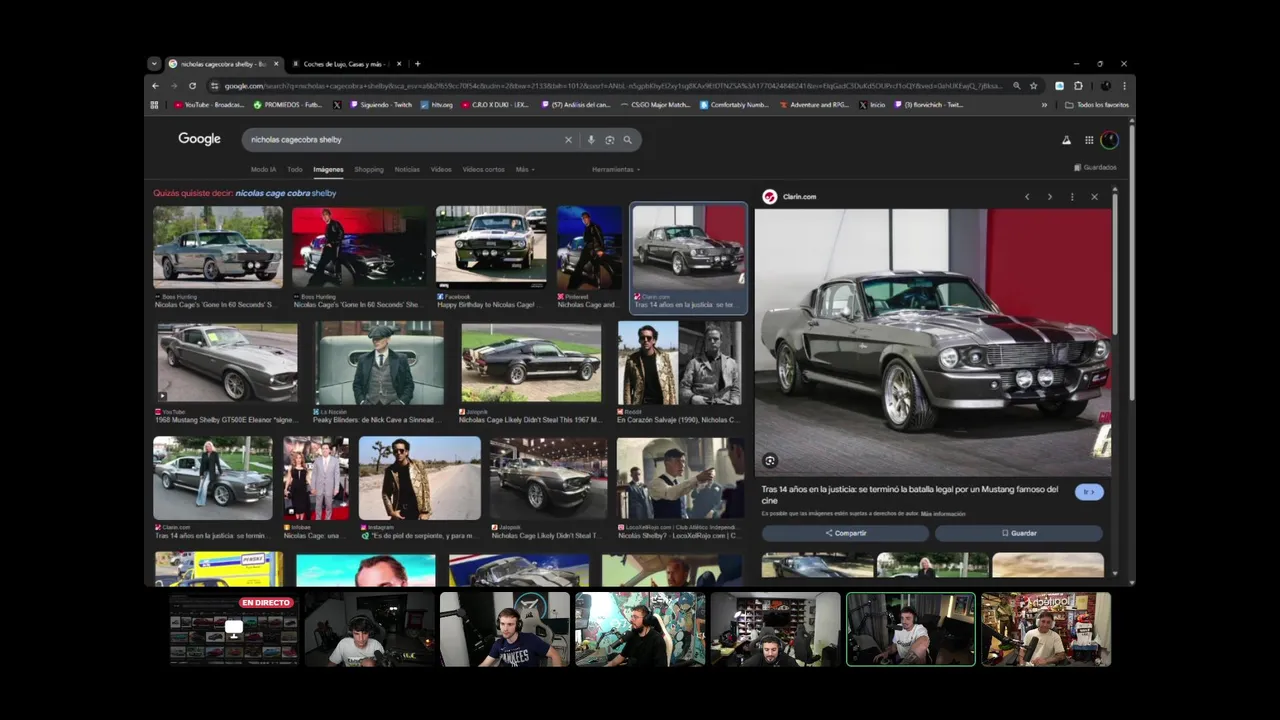Viewport: 1280px width, 720px height.
Task: Show previous image in the preview panel
Action: click(1027, 197)
